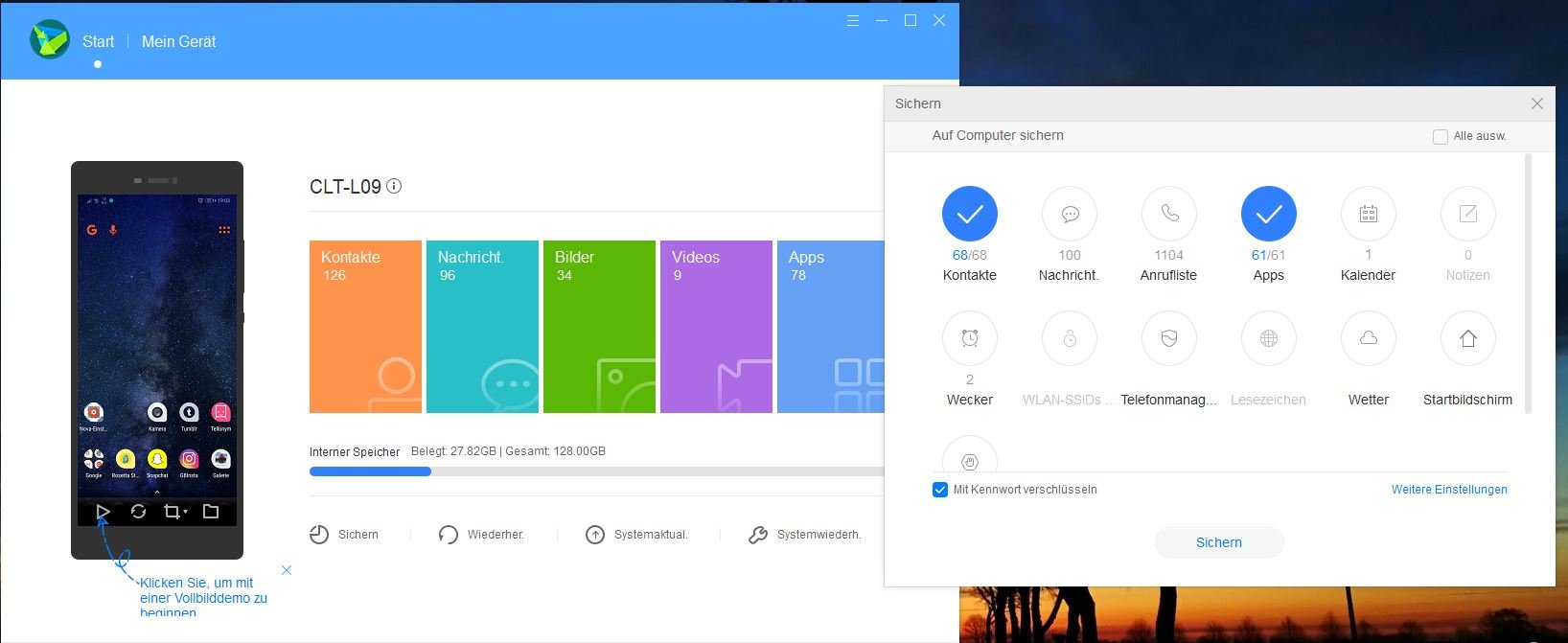Click Tumblr app on phone preview

tap(189, 412)
